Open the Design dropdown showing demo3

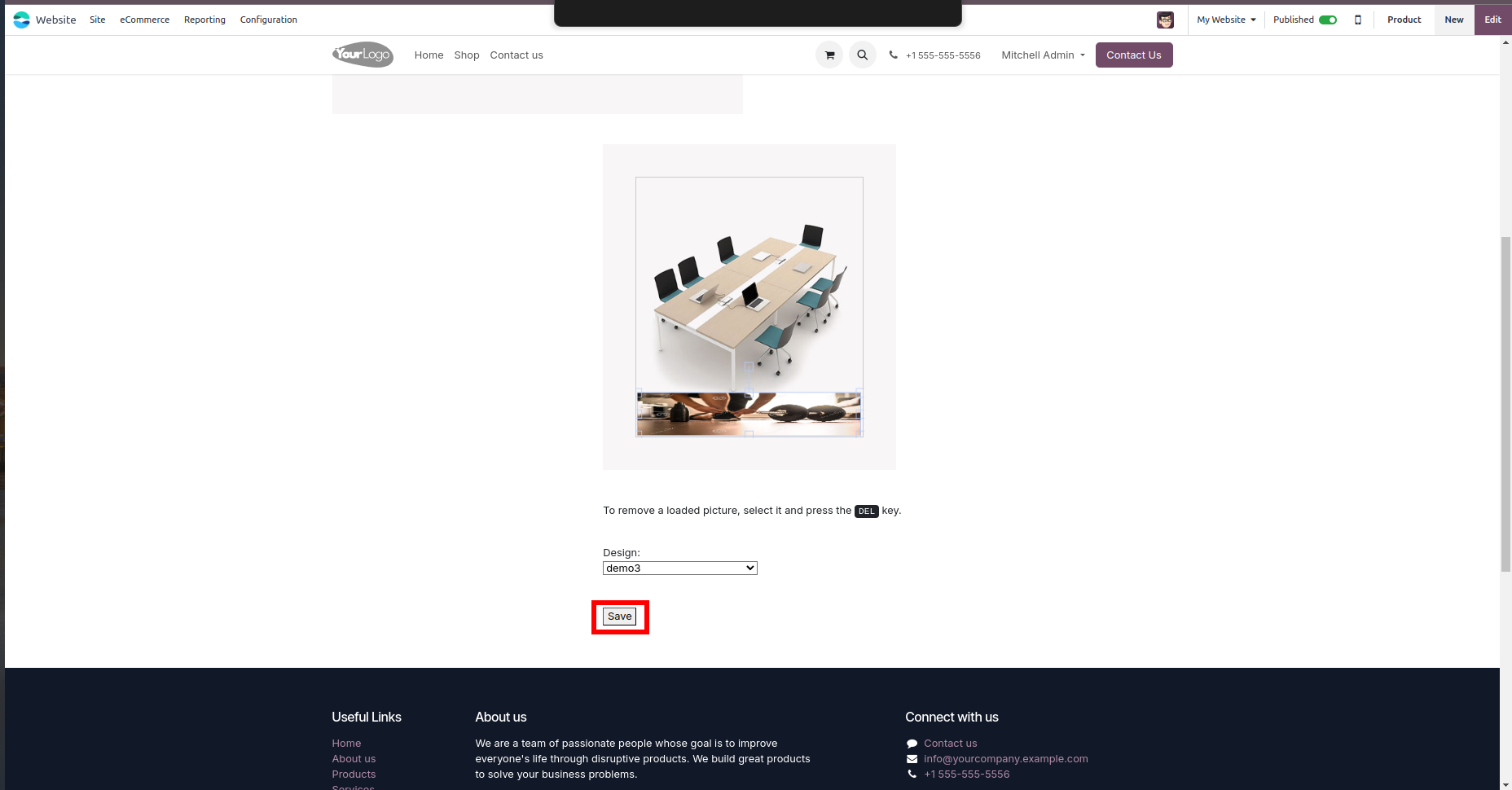point(679,568)
